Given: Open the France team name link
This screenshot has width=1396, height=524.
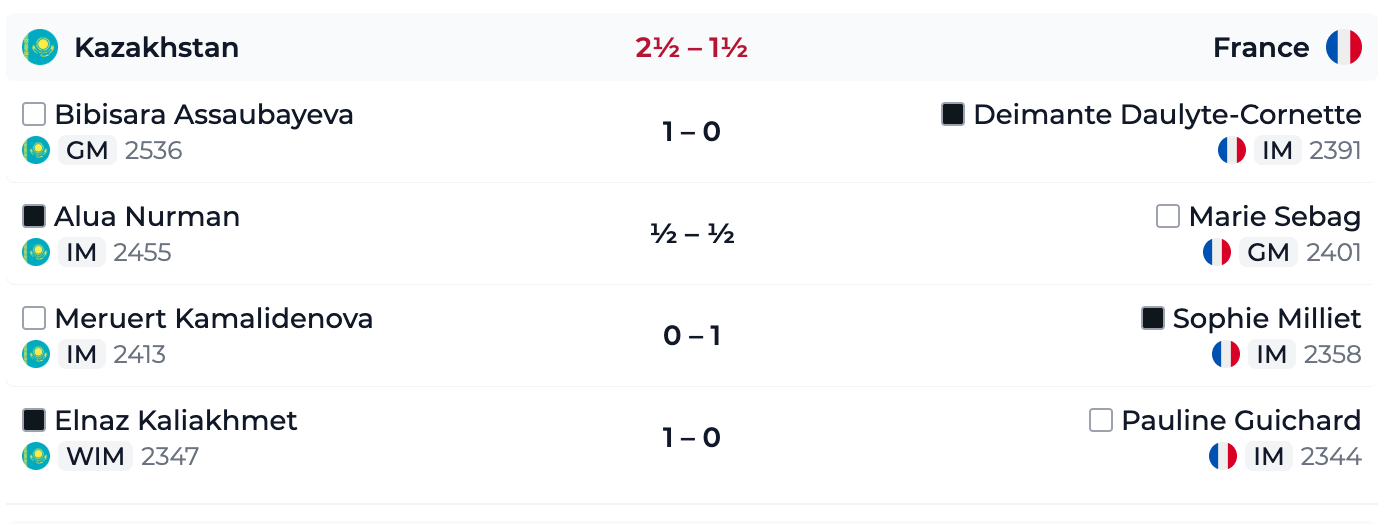Looking at the screenshot, I should pyautogui.click(x=1261, y=47).
